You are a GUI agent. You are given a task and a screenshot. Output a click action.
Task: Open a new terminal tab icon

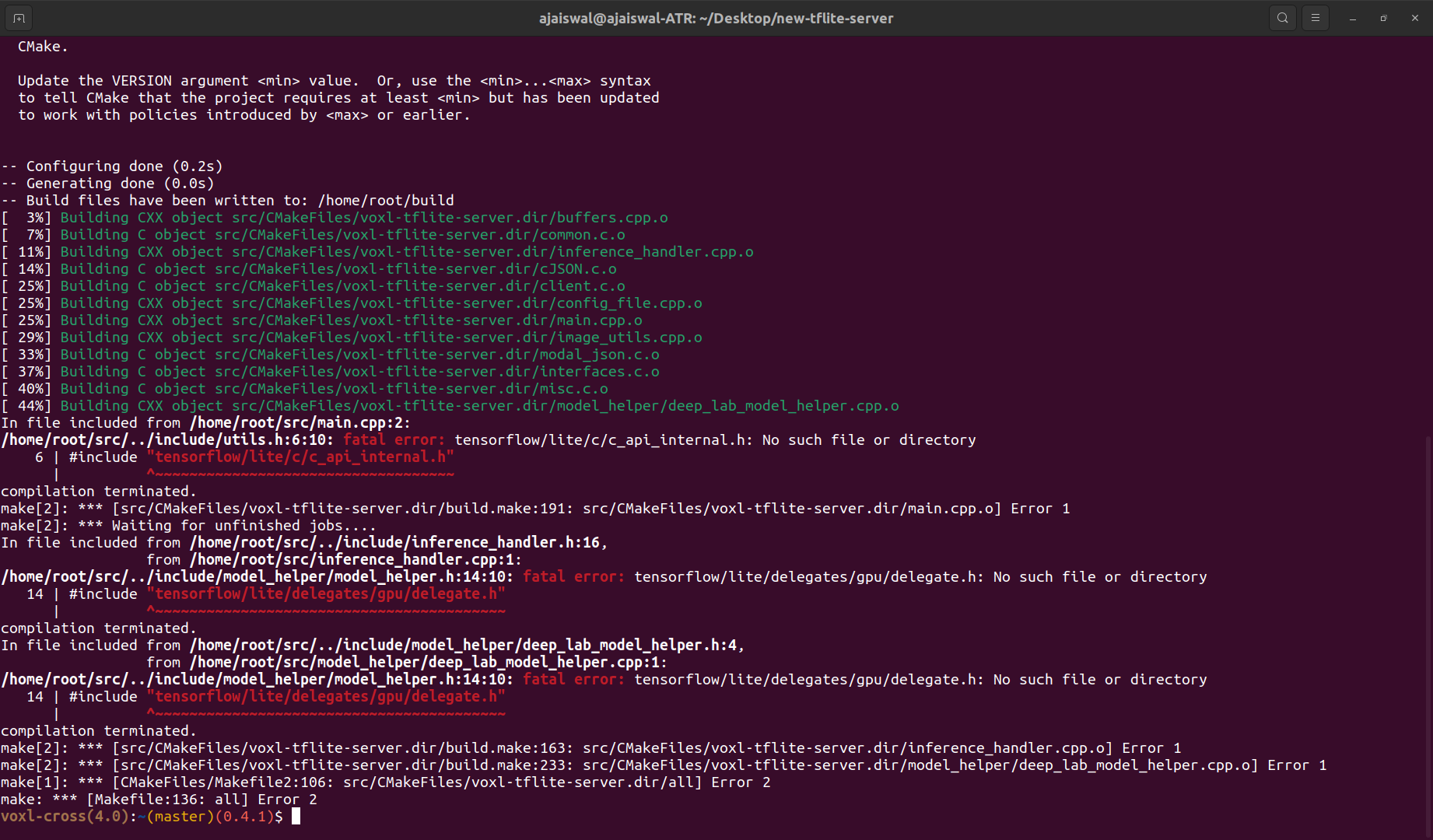coord(19,18)
